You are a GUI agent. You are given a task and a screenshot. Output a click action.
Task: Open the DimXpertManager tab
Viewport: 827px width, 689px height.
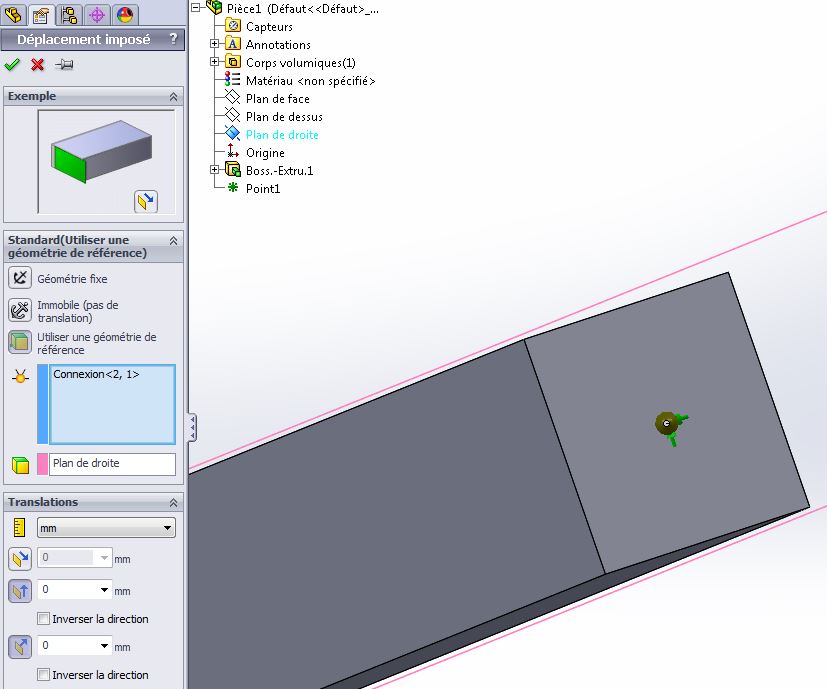coord(97,15)
